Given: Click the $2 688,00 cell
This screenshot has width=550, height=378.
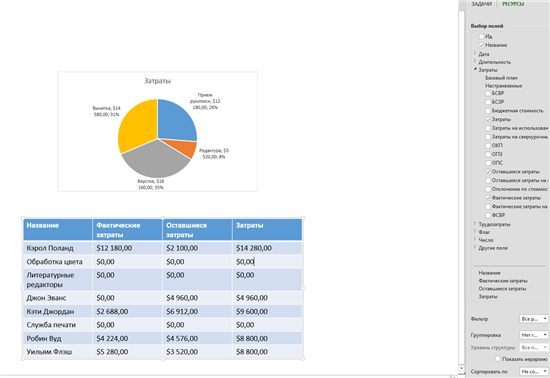Looking at the screenshot, I should [x=127, y=311].
